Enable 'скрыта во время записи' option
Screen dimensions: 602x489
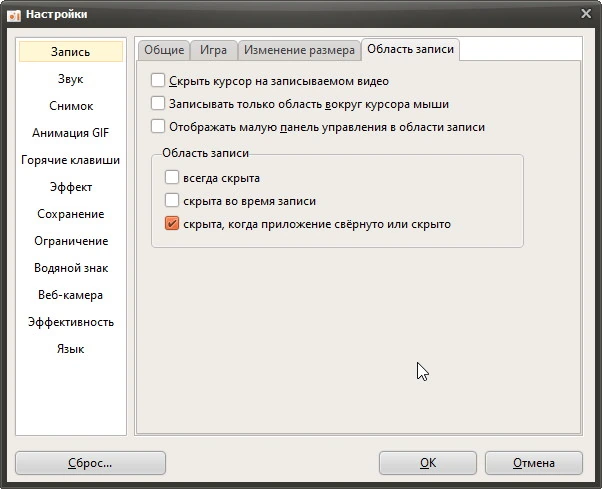(x=172, y=200)
